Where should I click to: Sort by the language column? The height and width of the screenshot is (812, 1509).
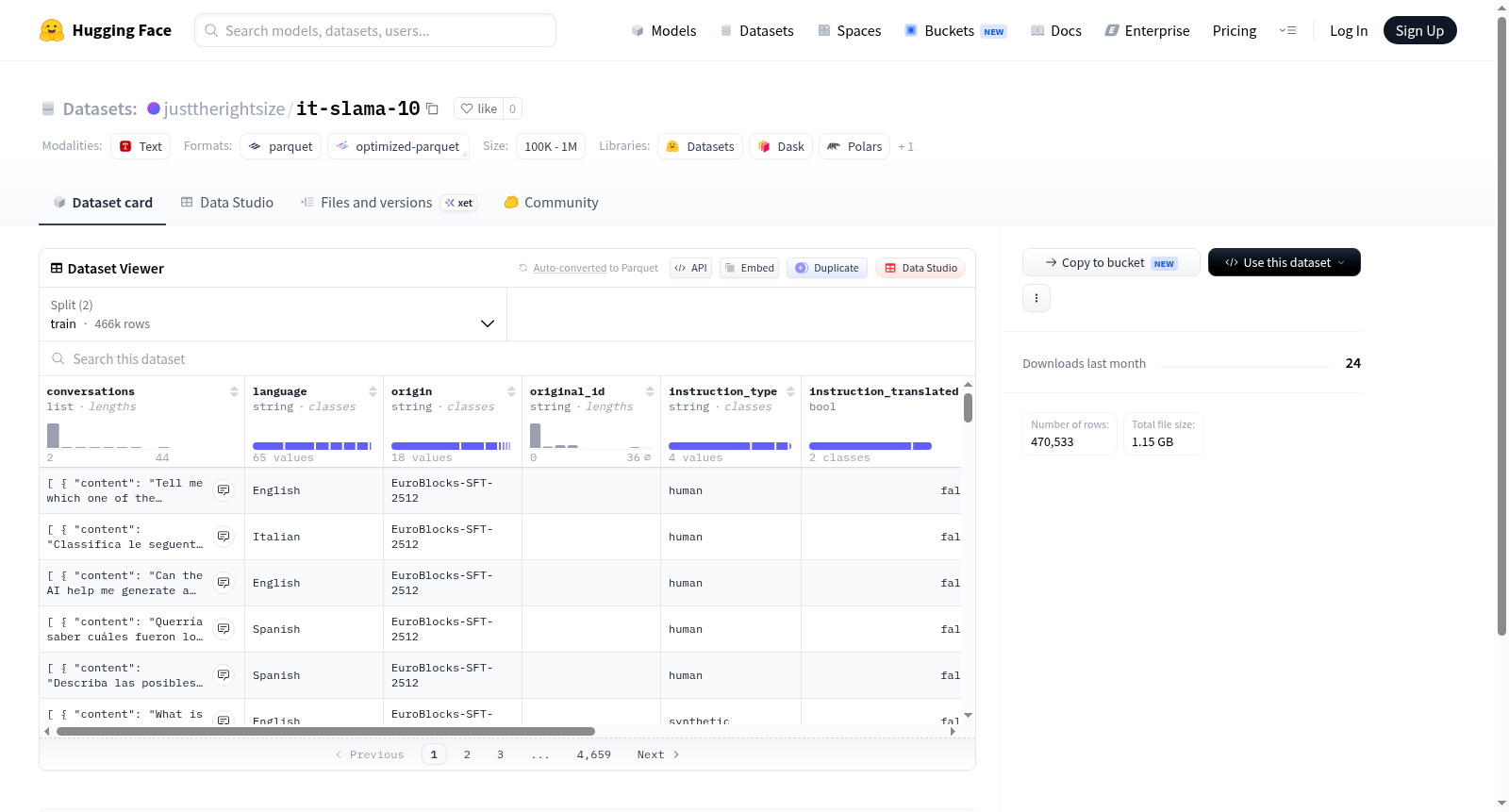[373, 391]
